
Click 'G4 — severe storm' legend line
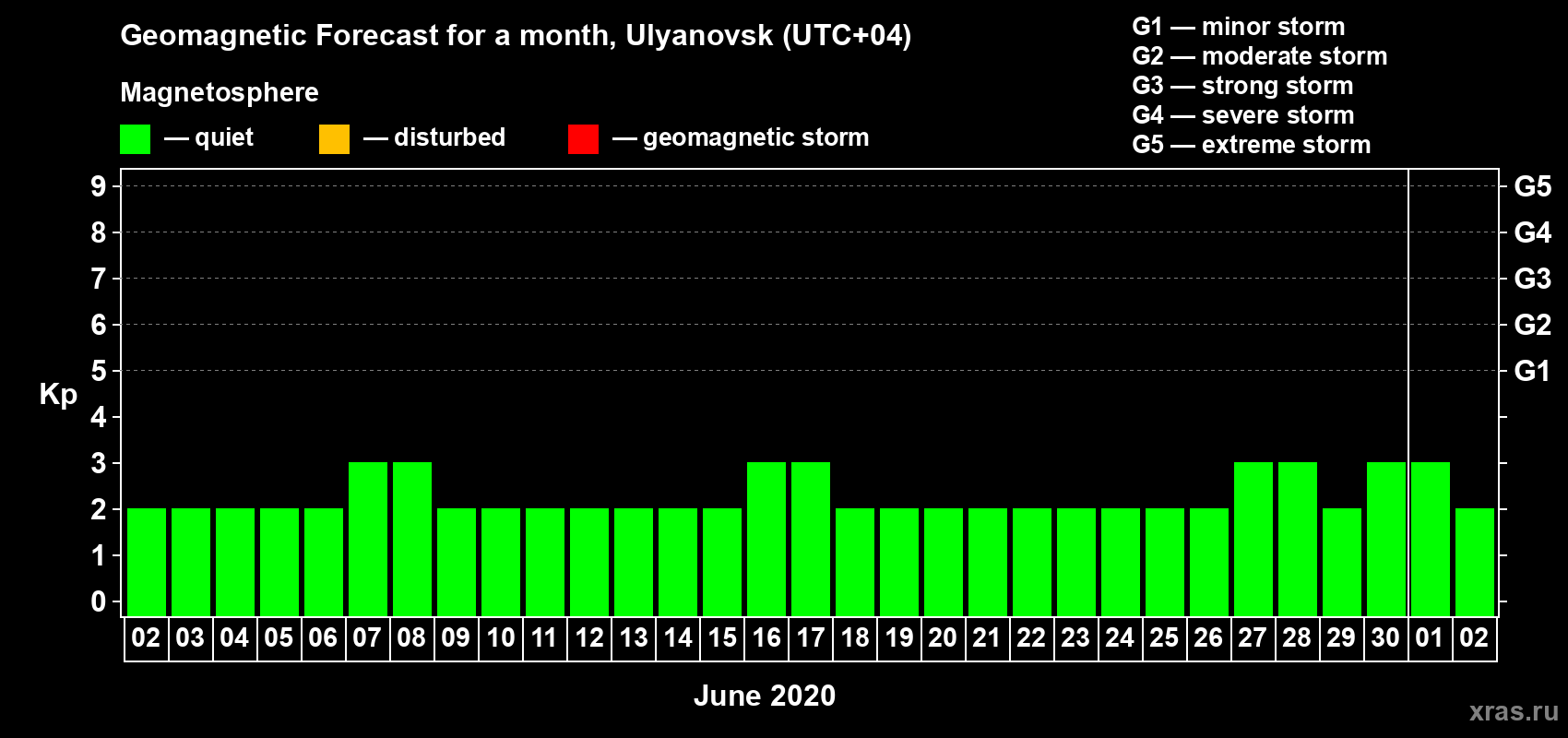pos(1243,115)
